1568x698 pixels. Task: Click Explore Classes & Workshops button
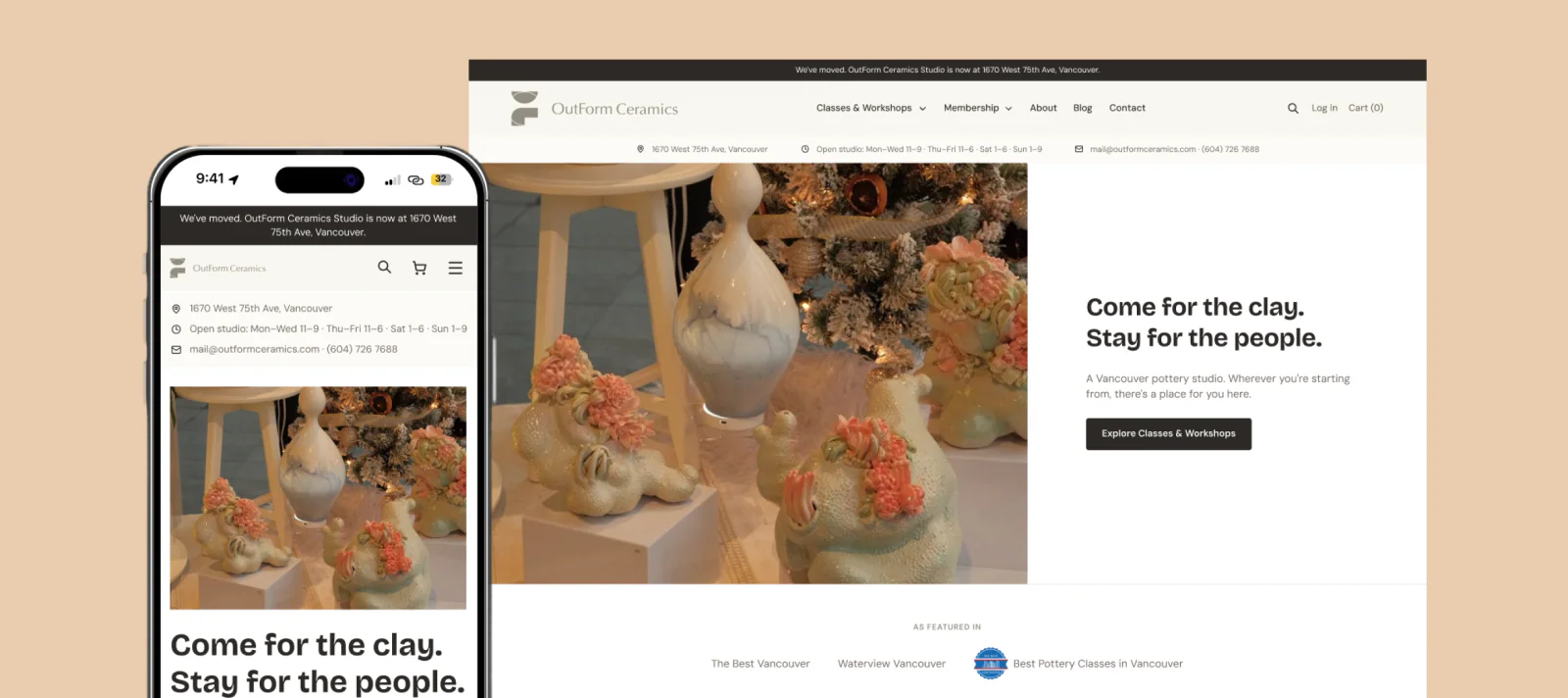point(1168,433)
